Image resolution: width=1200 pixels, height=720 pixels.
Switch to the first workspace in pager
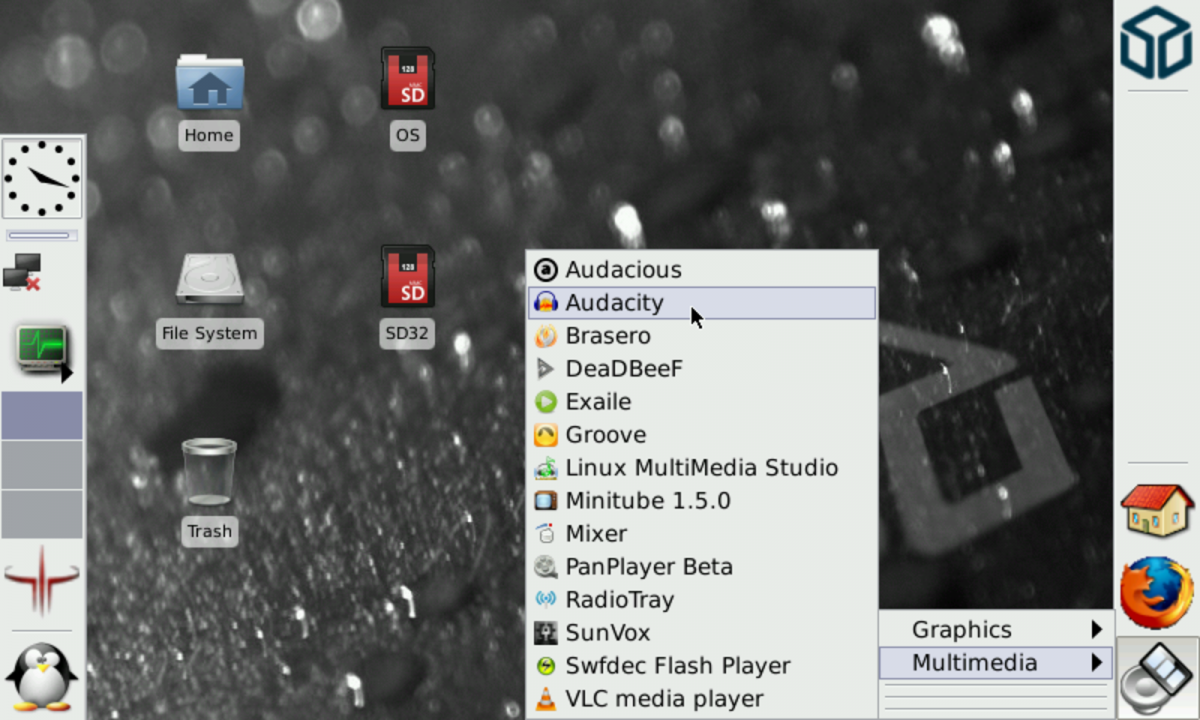coord(42,416)
